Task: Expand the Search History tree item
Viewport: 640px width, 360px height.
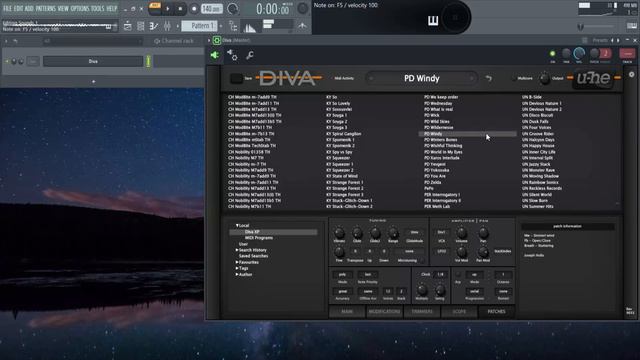Action: click(237, 250)
